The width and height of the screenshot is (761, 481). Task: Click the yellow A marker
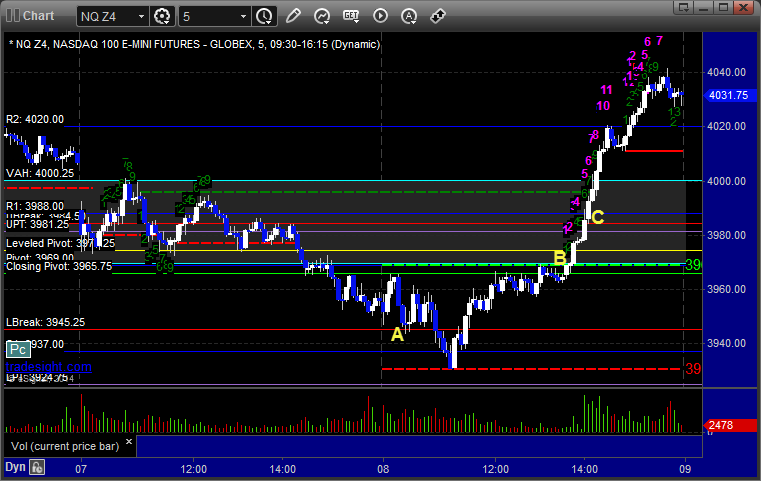point(397,334)
